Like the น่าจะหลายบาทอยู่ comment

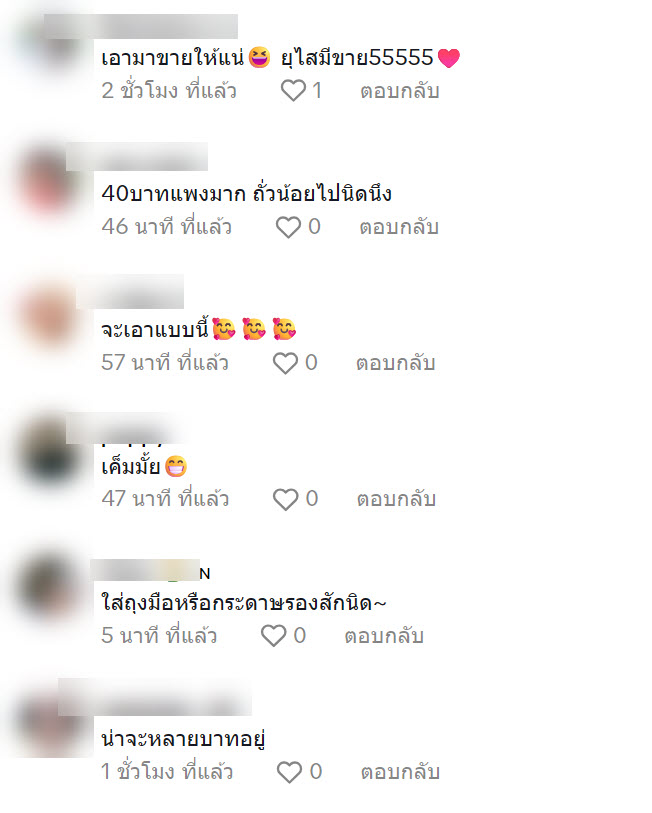pyautogui.click(x=289, y=772)
